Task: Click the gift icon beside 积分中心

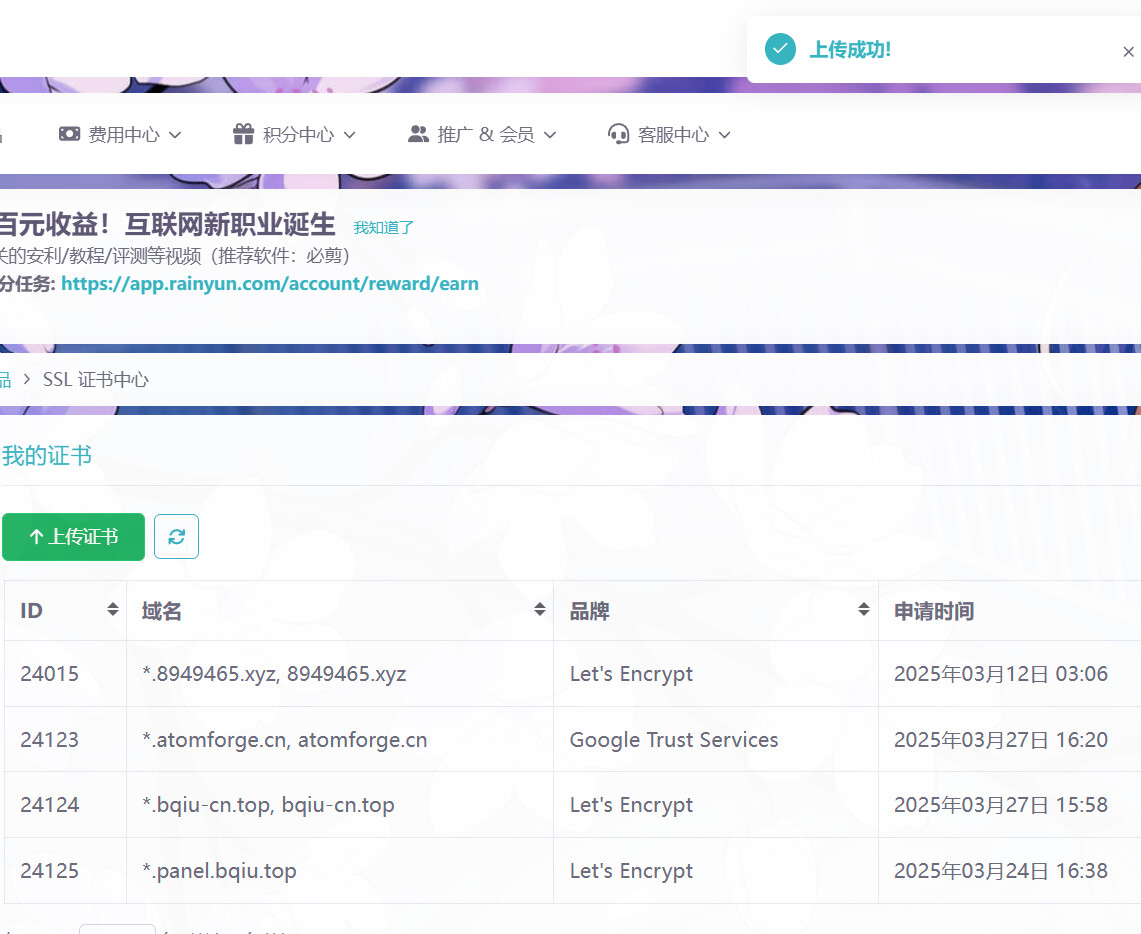Action: tap(243, 134)
